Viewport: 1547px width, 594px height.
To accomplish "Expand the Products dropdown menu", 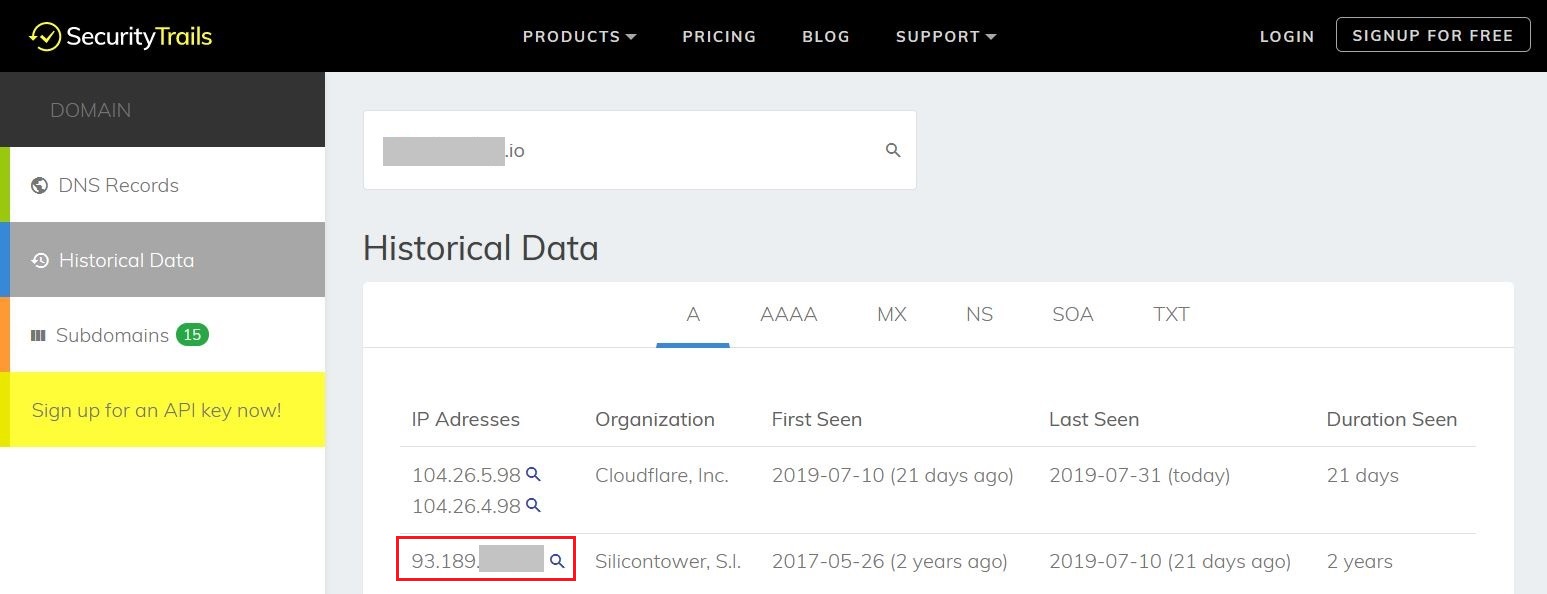I will pyautogui.click(x=579, y=37).
